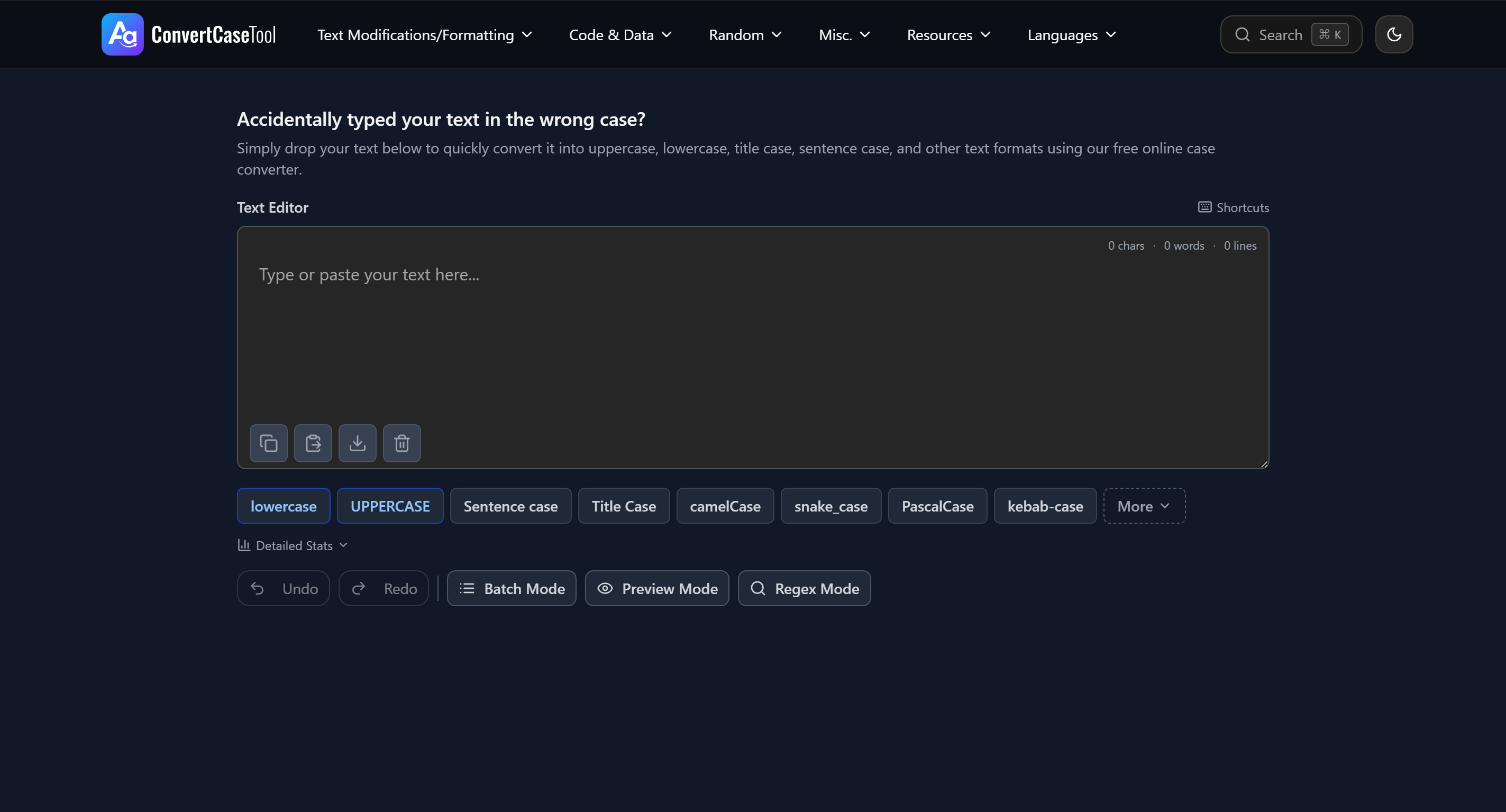The image size is (1506, 812).
Task: Expand the Detailed Stats section
Action: tap(293, 544)
